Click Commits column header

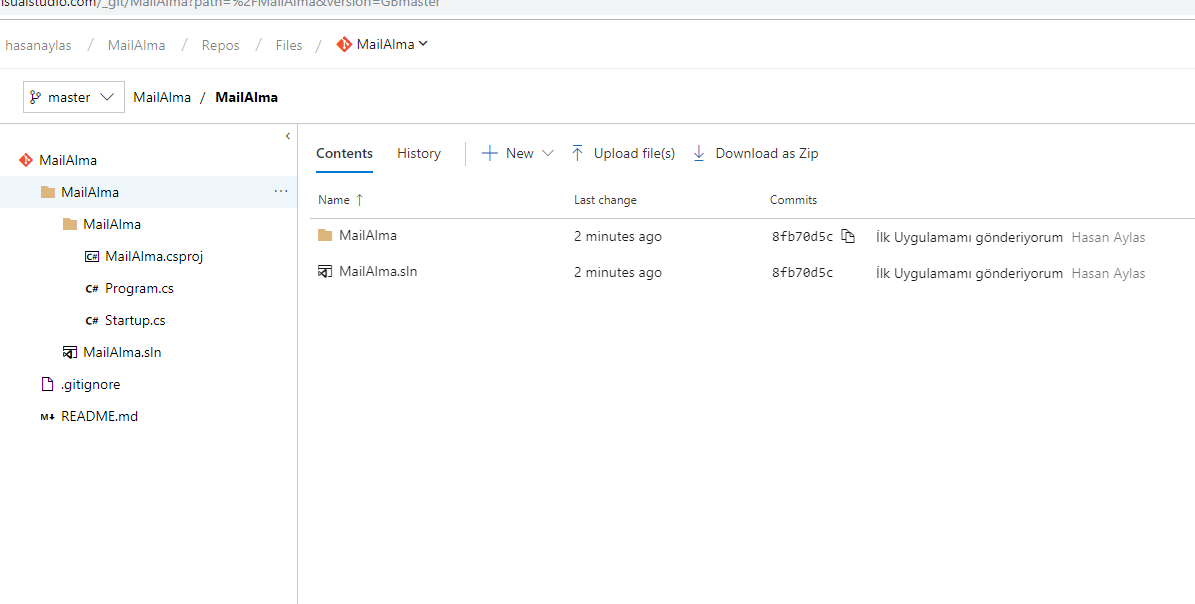pos(793,200)
